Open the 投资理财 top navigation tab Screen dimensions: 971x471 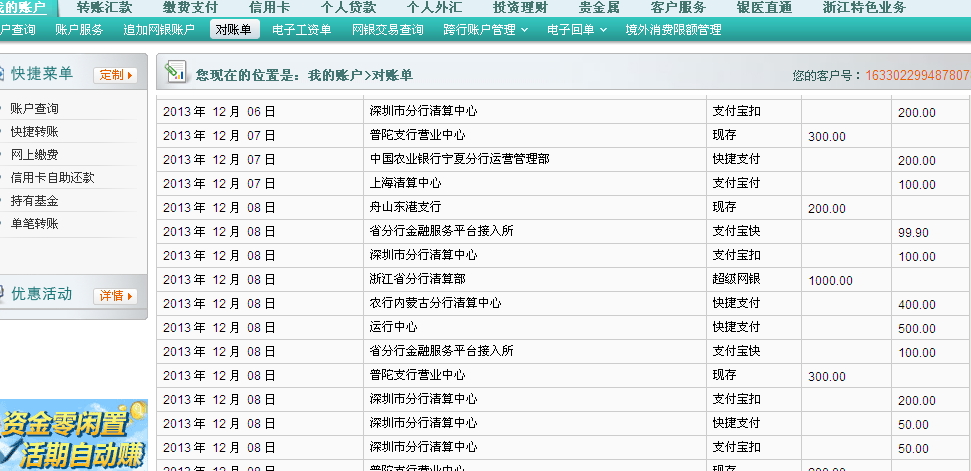(520, 7)
